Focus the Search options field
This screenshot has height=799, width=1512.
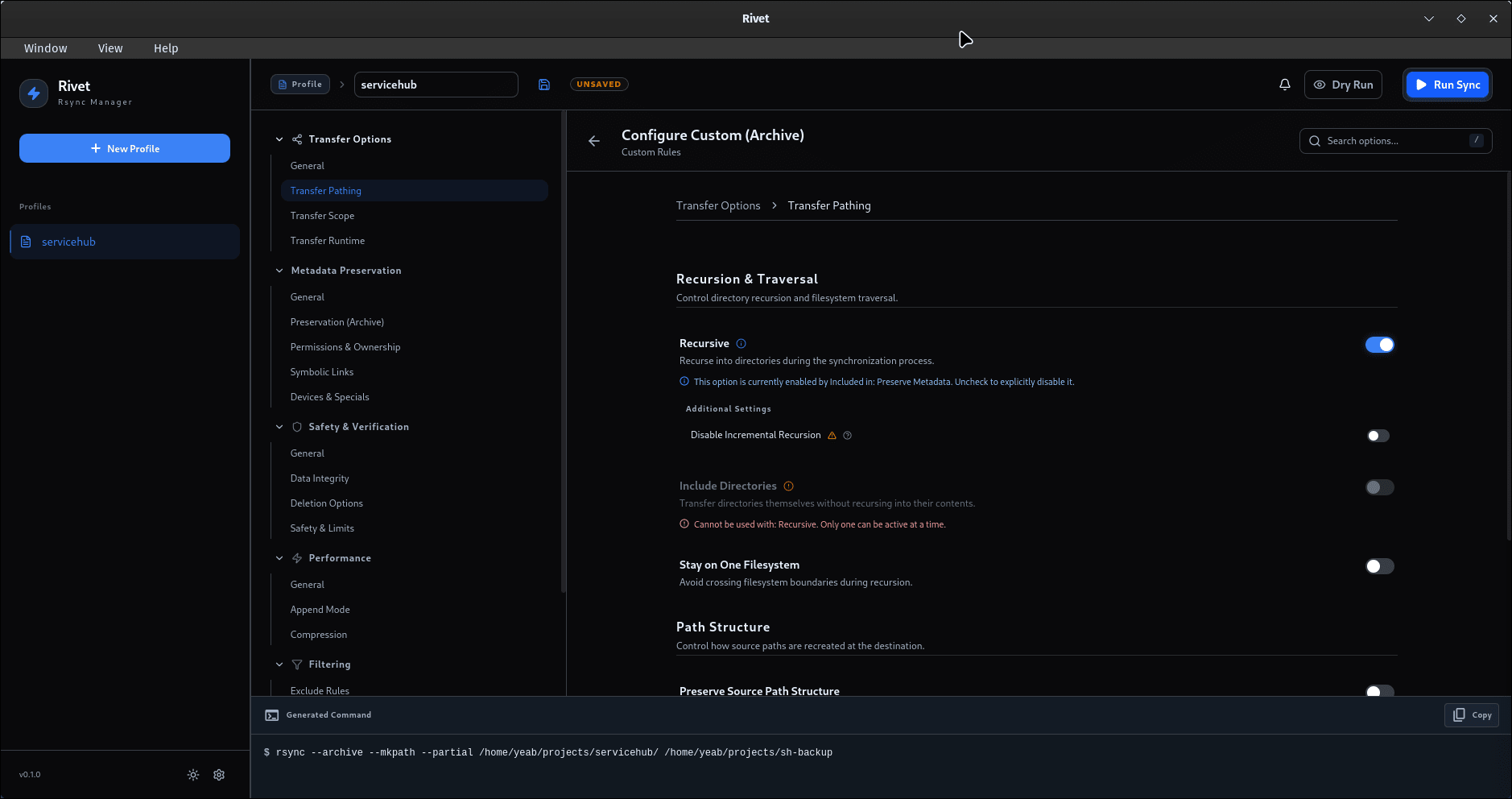(x=1396, y=141)
